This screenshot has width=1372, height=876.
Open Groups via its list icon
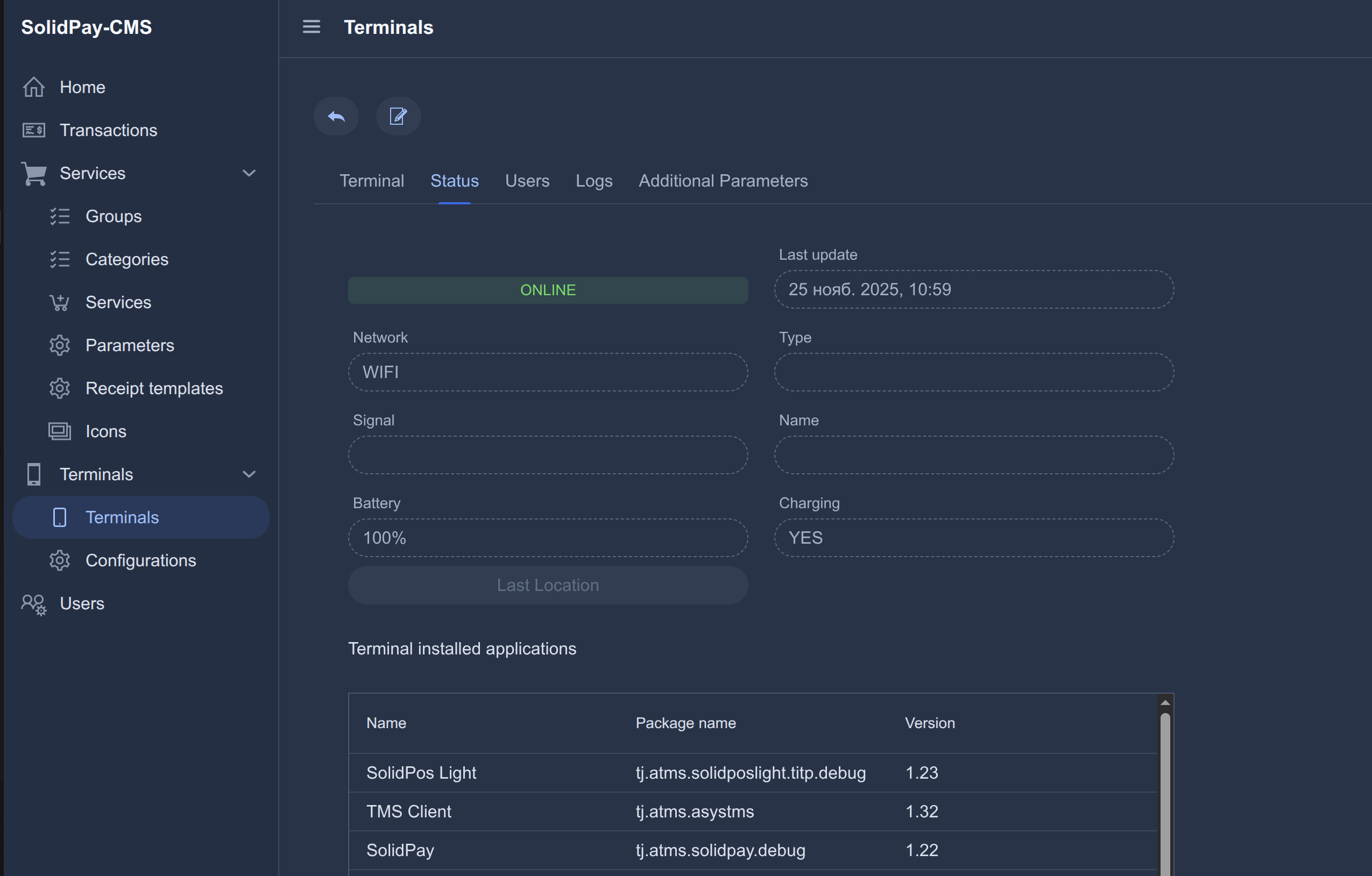[60, 216]
